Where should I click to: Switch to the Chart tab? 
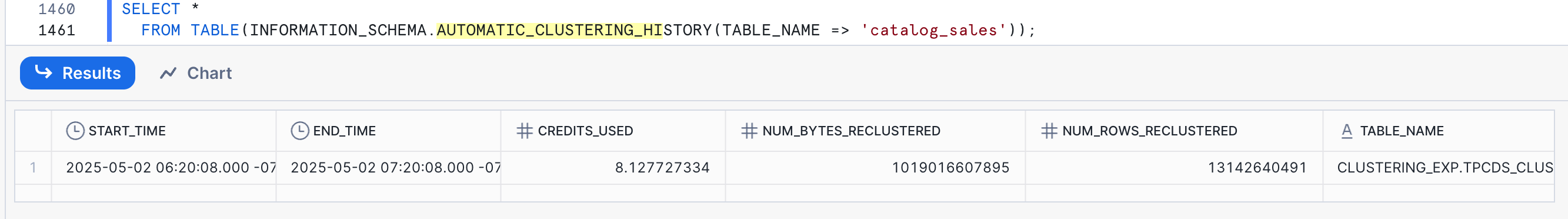point(196,73)
